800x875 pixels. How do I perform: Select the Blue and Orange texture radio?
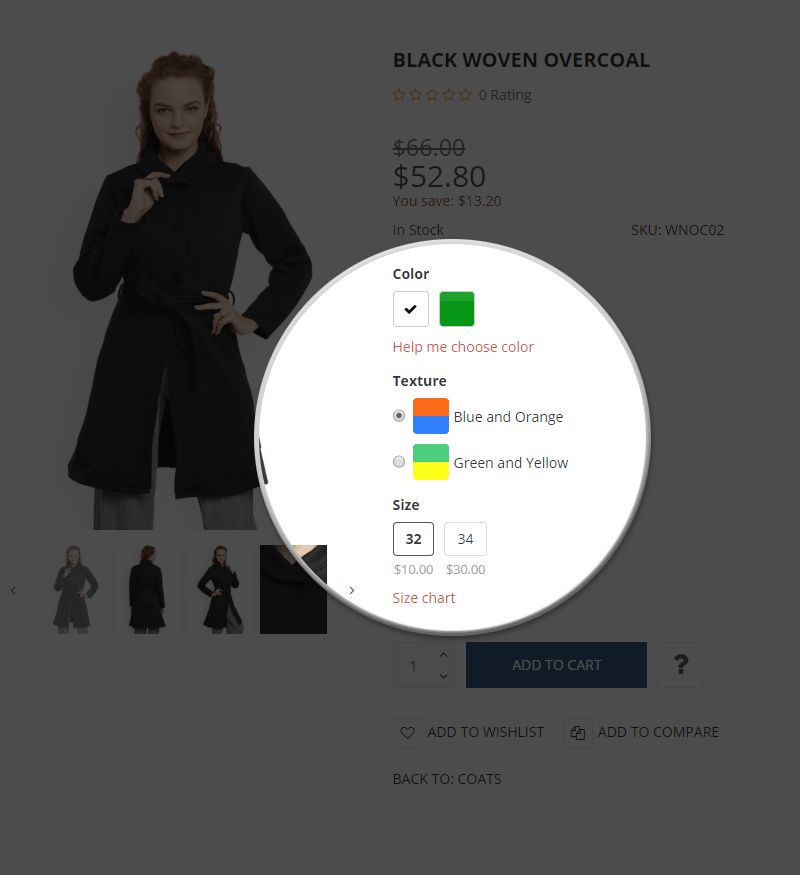[x=398, y=416]
